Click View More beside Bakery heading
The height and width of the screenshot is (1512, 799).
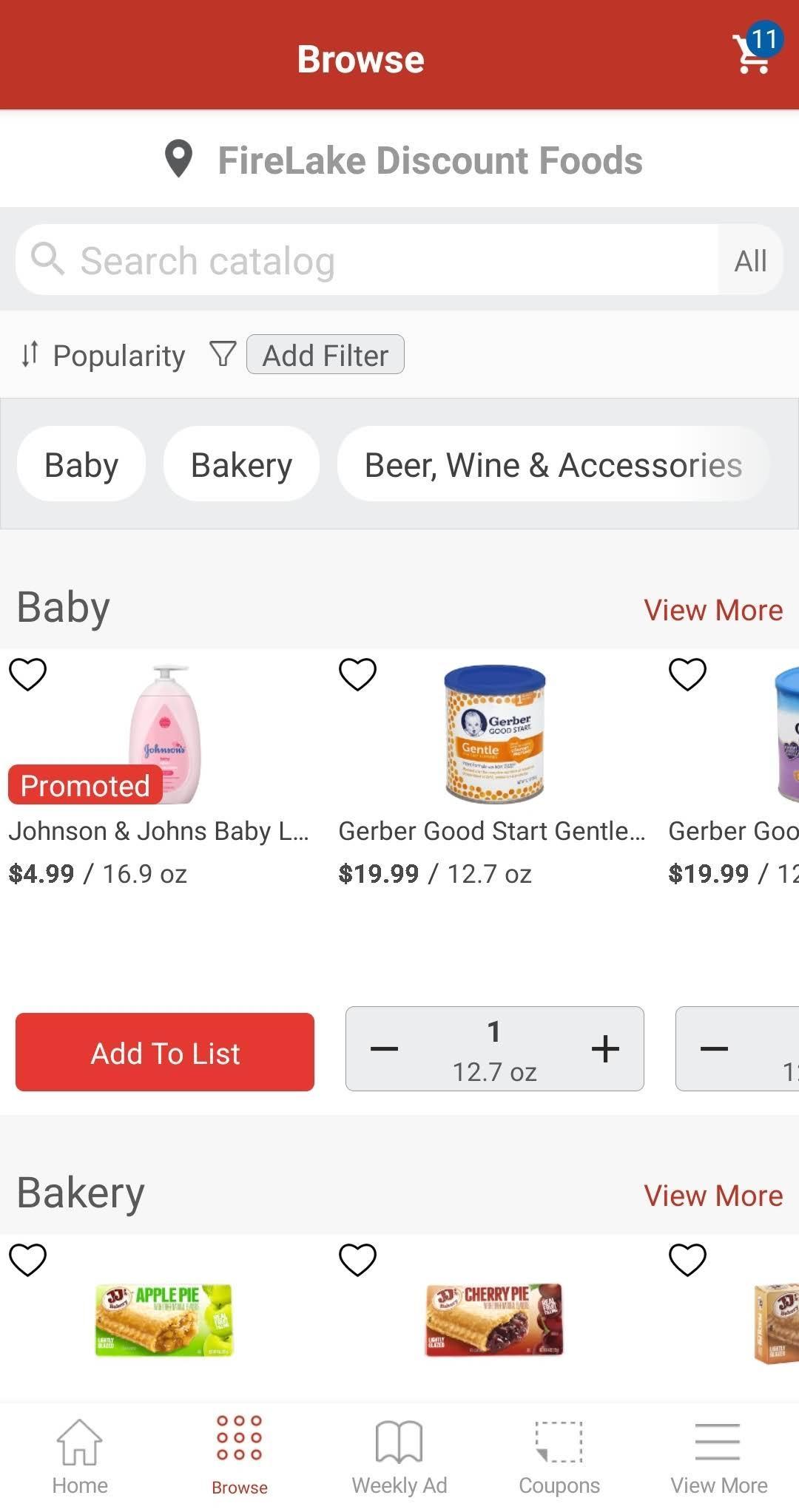pos(713,1196)
